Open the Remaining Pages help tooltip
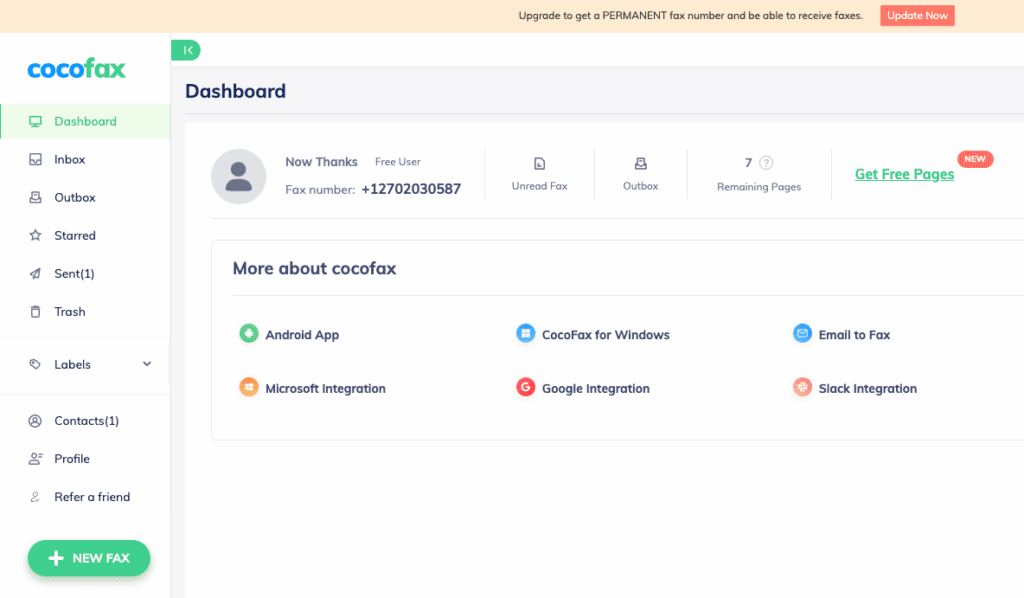The width and height of the screenshot is (1024, 598). (765, 162)
